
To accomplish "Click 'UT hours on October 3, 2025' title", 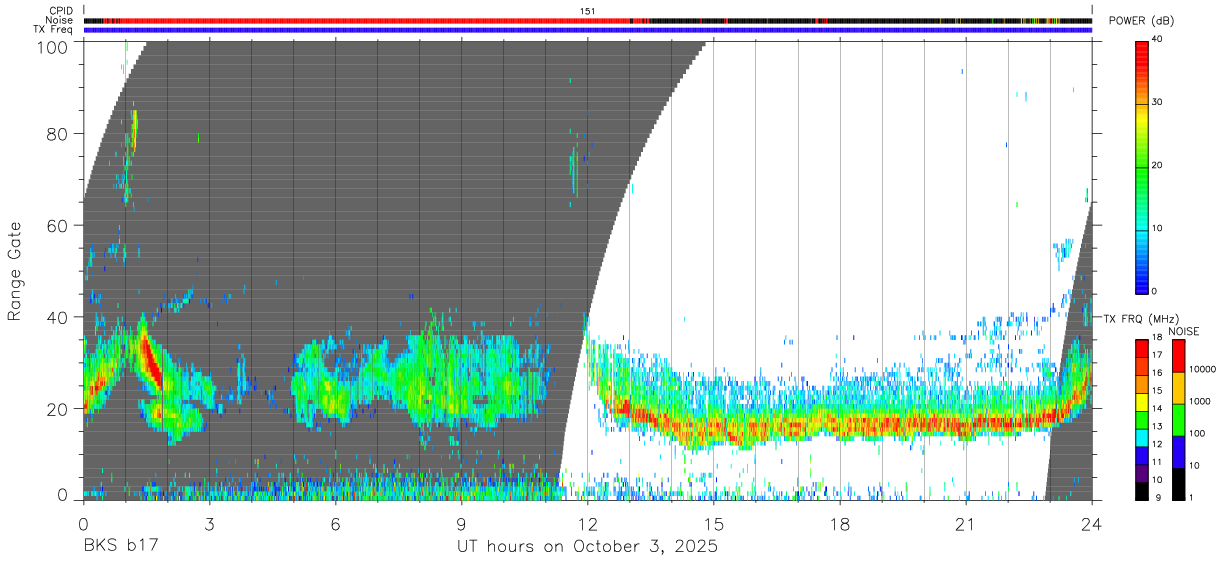I will pos(587,547).
